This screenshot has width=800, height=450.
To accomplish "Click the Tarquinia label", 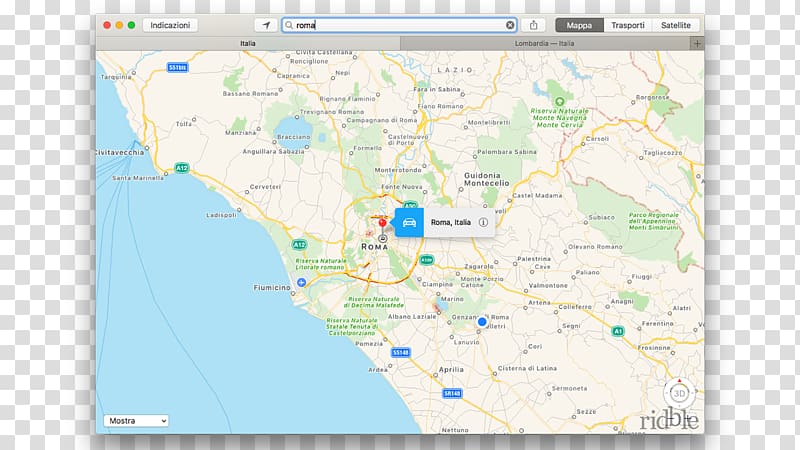I will tap(116, 77).
